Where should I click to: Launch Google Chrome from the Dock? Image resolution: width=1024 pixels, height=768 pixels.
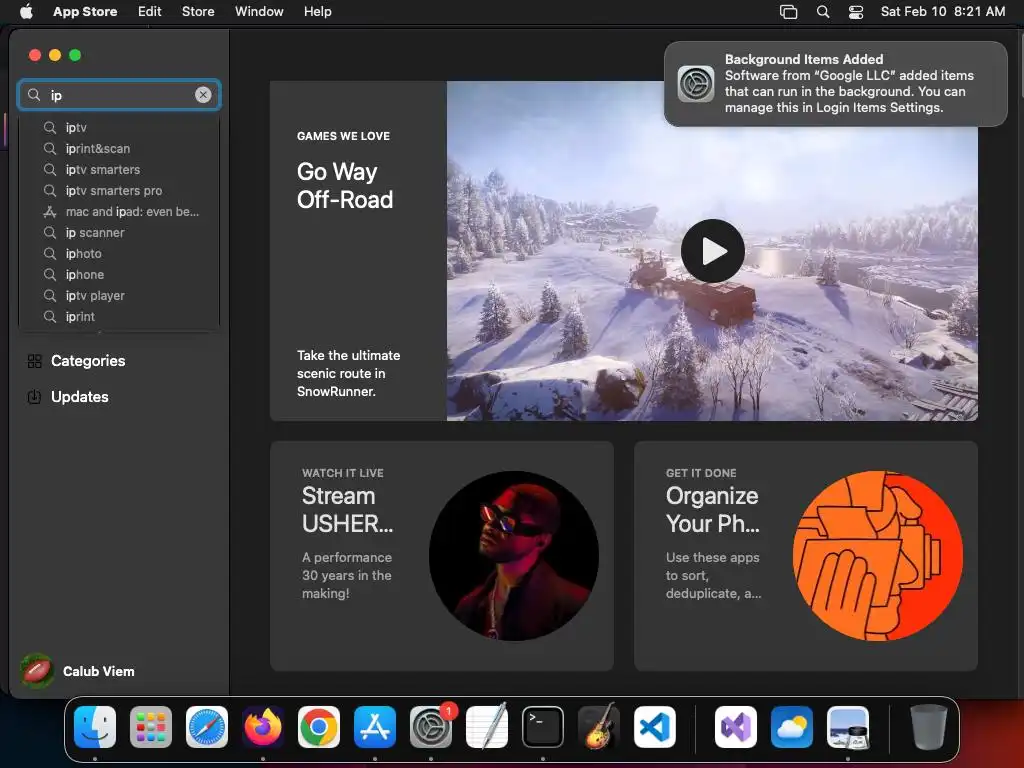[x=319, y=726]
